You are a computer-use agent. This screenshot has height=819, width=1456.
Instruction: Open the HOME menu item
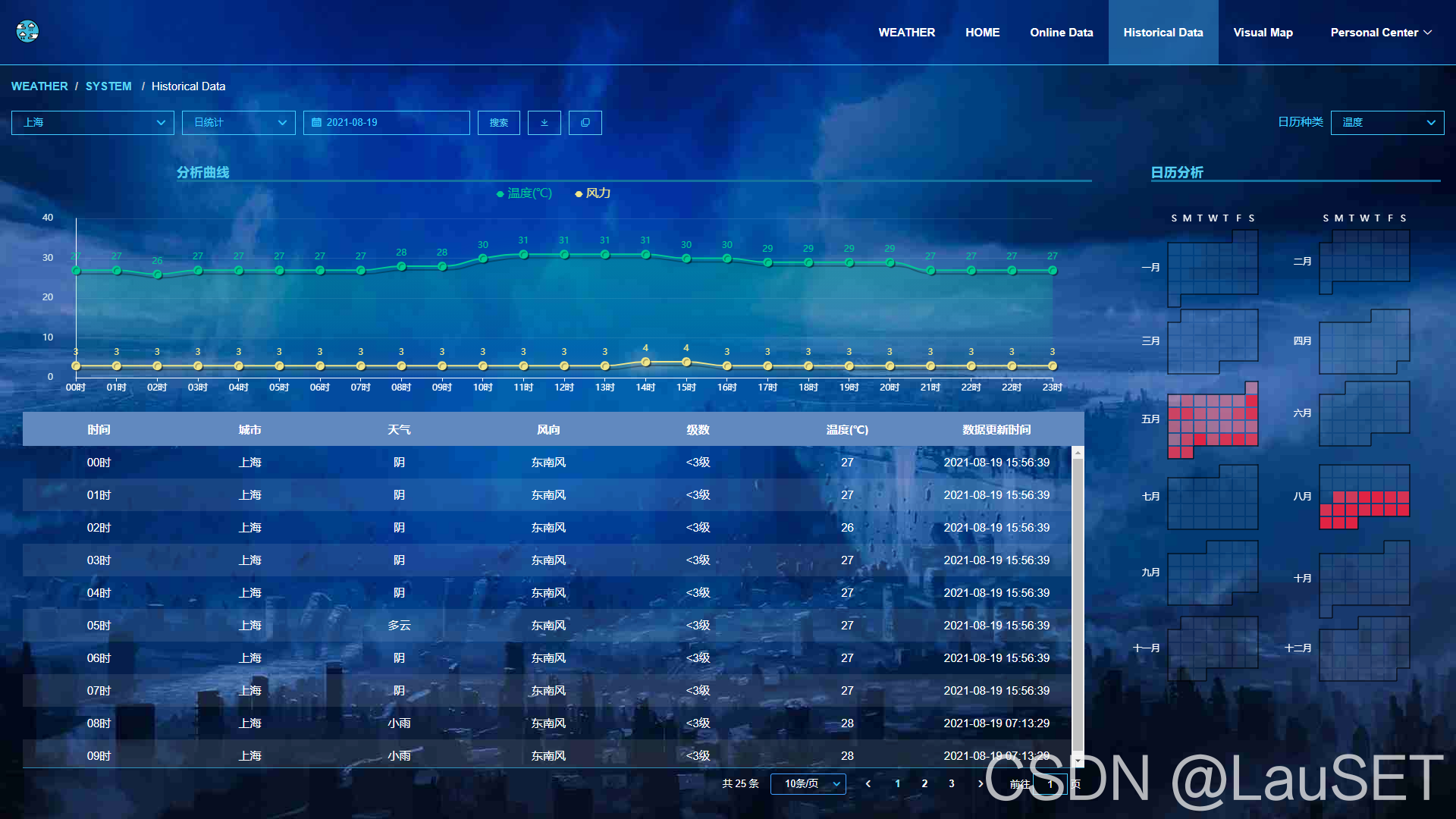pos(982,33)
